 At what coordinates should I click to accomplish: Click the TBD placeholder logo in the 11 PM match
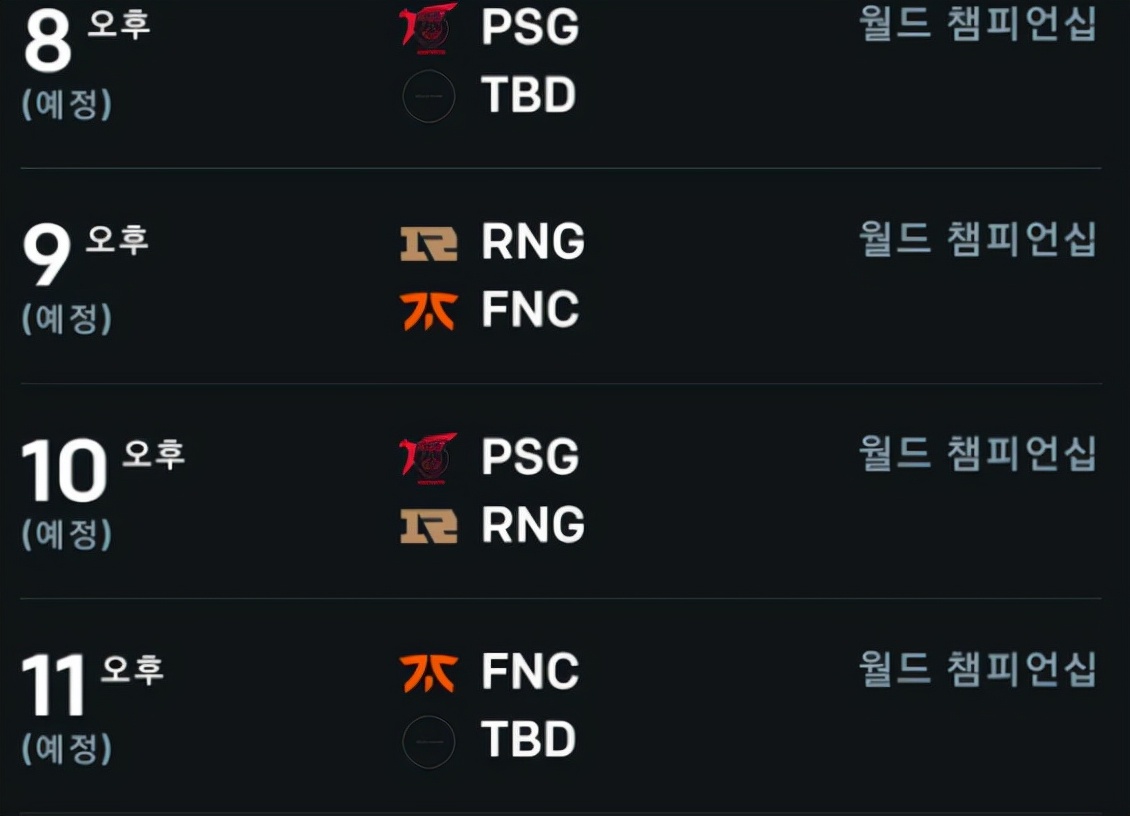(x=428, y=742)
